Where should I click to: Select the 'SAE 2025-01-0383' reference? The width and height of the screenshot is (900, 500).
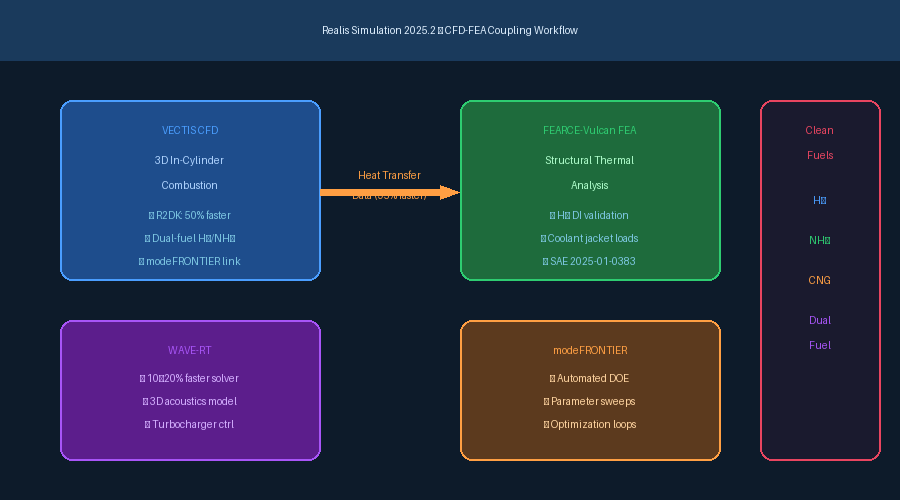(x=589, y=261)
